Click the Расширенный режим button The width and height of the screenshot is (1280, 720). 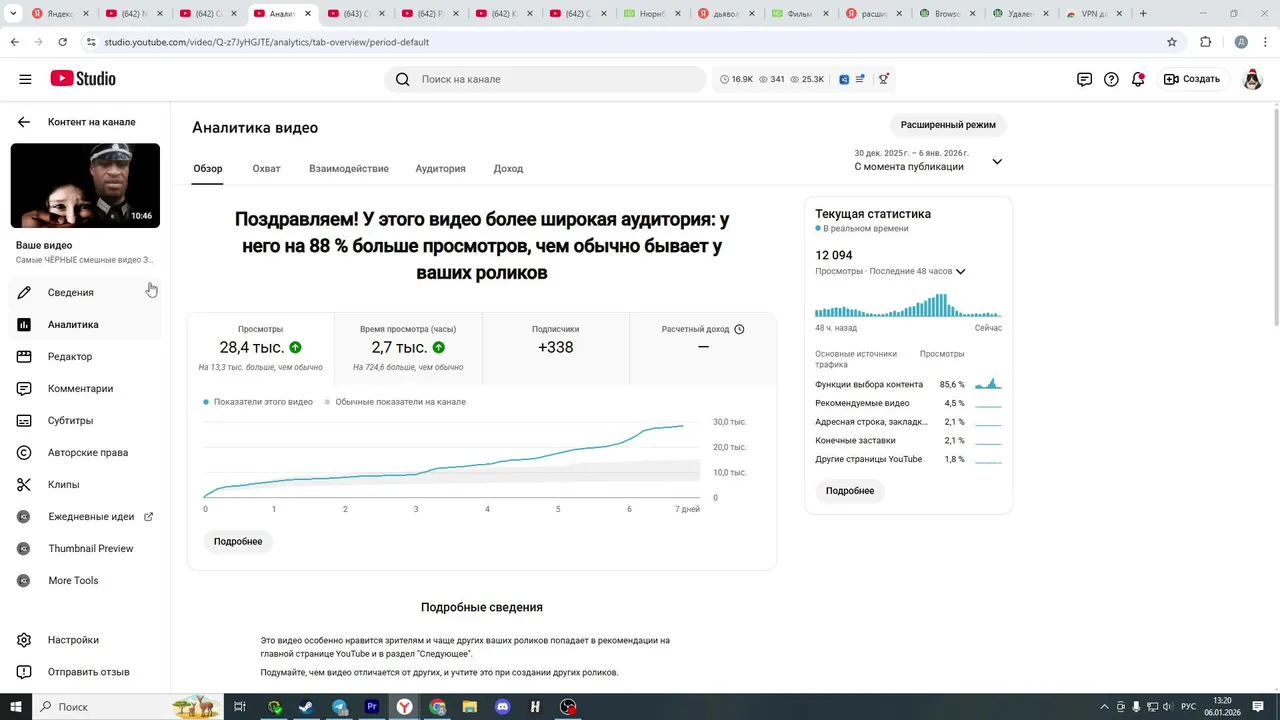948,125
